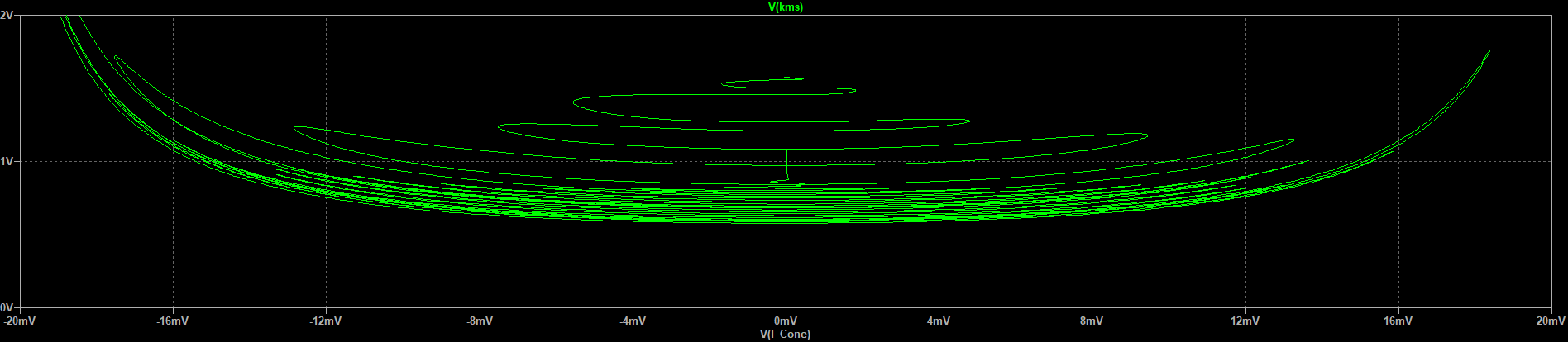Click the 20mV horizontal axis tick

[1550, 321]
